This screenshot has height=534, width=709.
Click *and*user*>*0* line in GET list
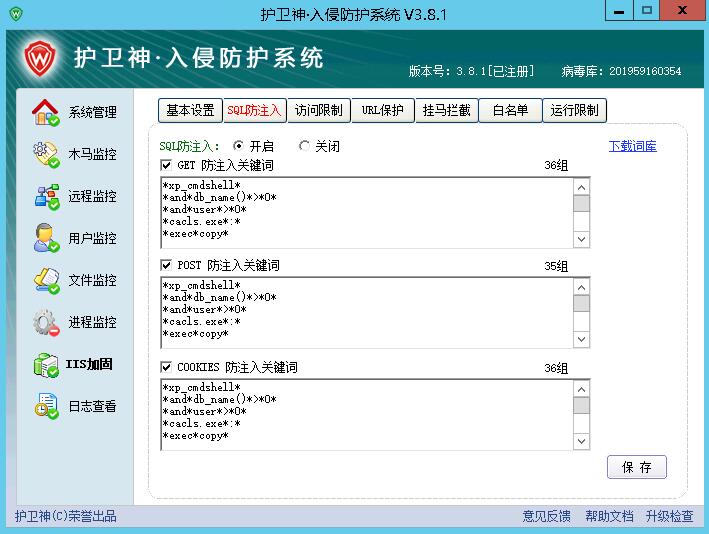point(204,209)
